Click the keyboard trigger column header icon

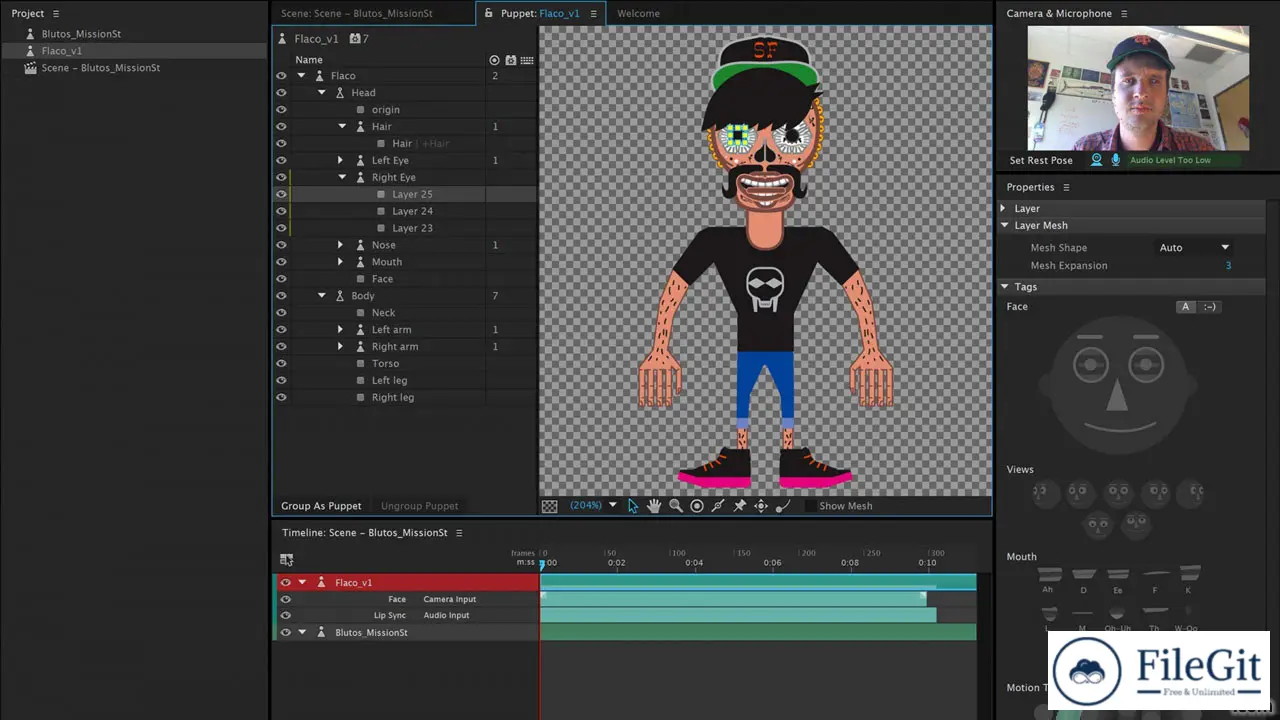(x=527, y=60)
